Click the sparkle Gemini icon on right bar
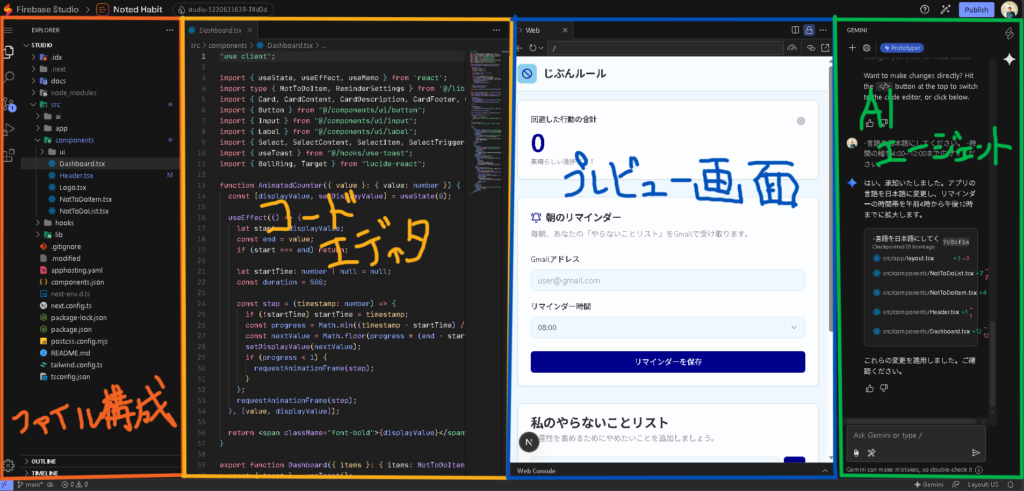This screenshot has height=491, width=1024. pos(1010,59)
